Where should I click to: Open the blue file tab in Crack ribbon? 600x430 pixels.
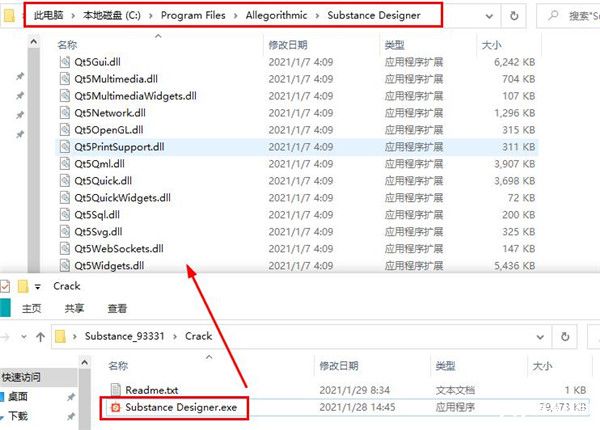coord(5,308)
